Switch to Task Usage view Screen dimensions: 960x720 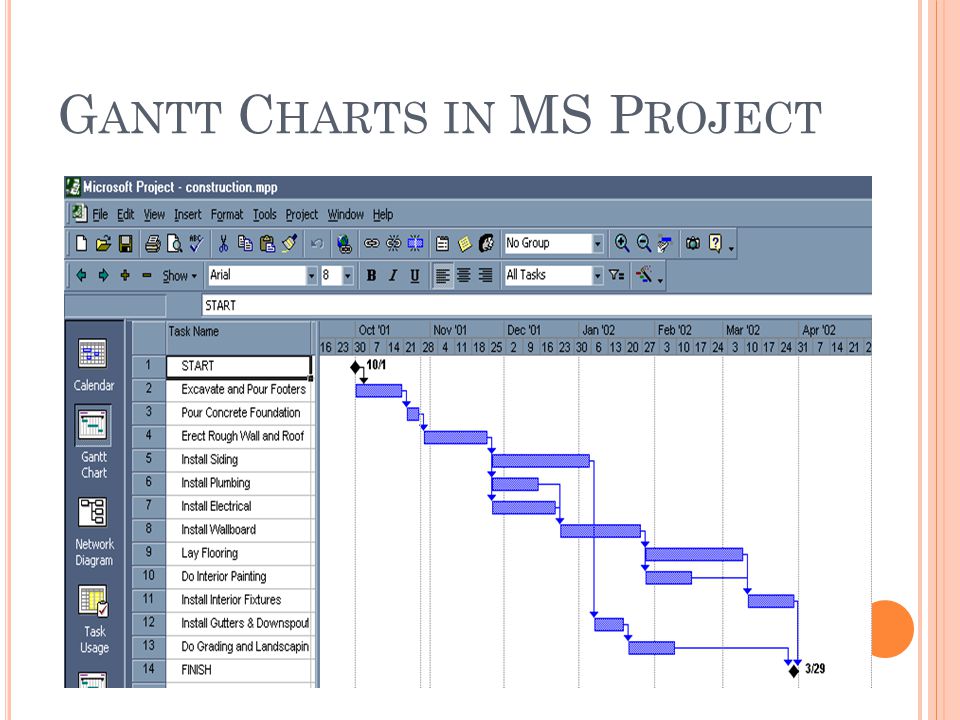click(x=94, y=620)
